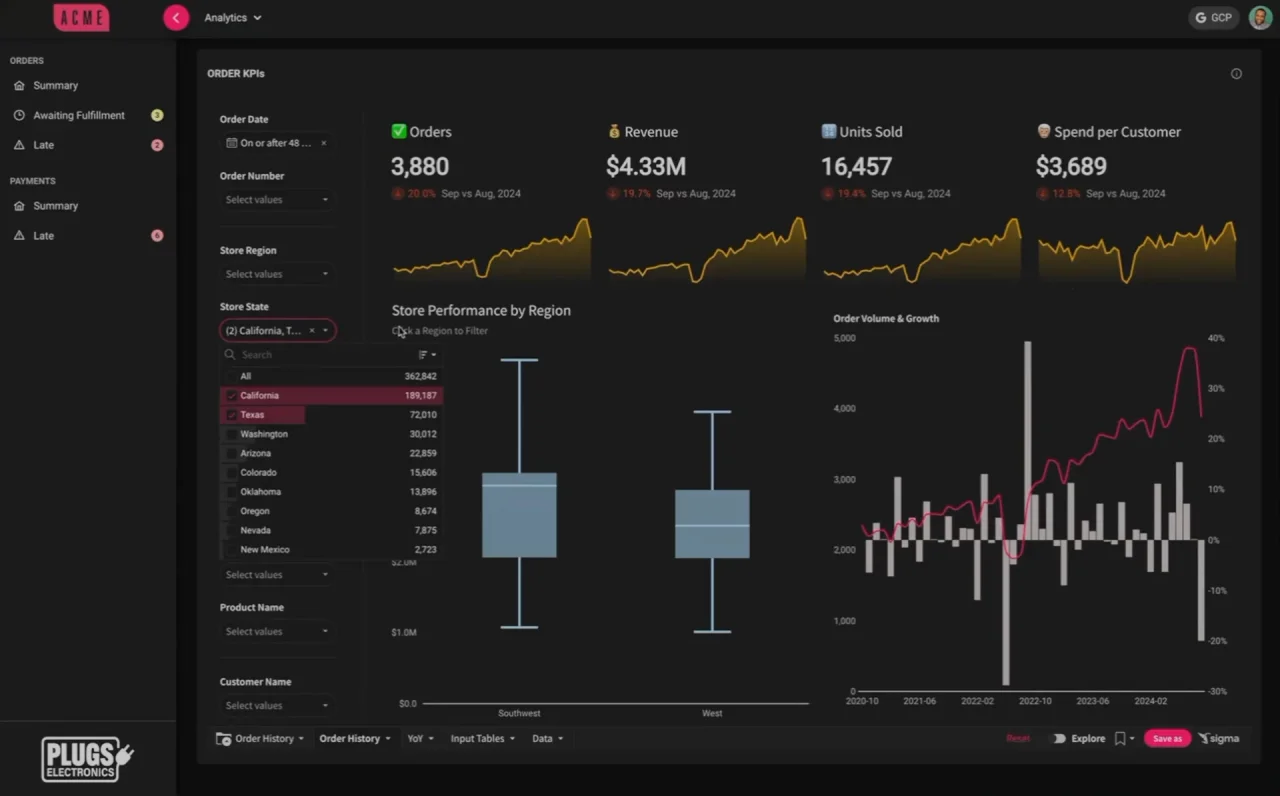
Task: Click the Reset link
Action: (1018, 739)
